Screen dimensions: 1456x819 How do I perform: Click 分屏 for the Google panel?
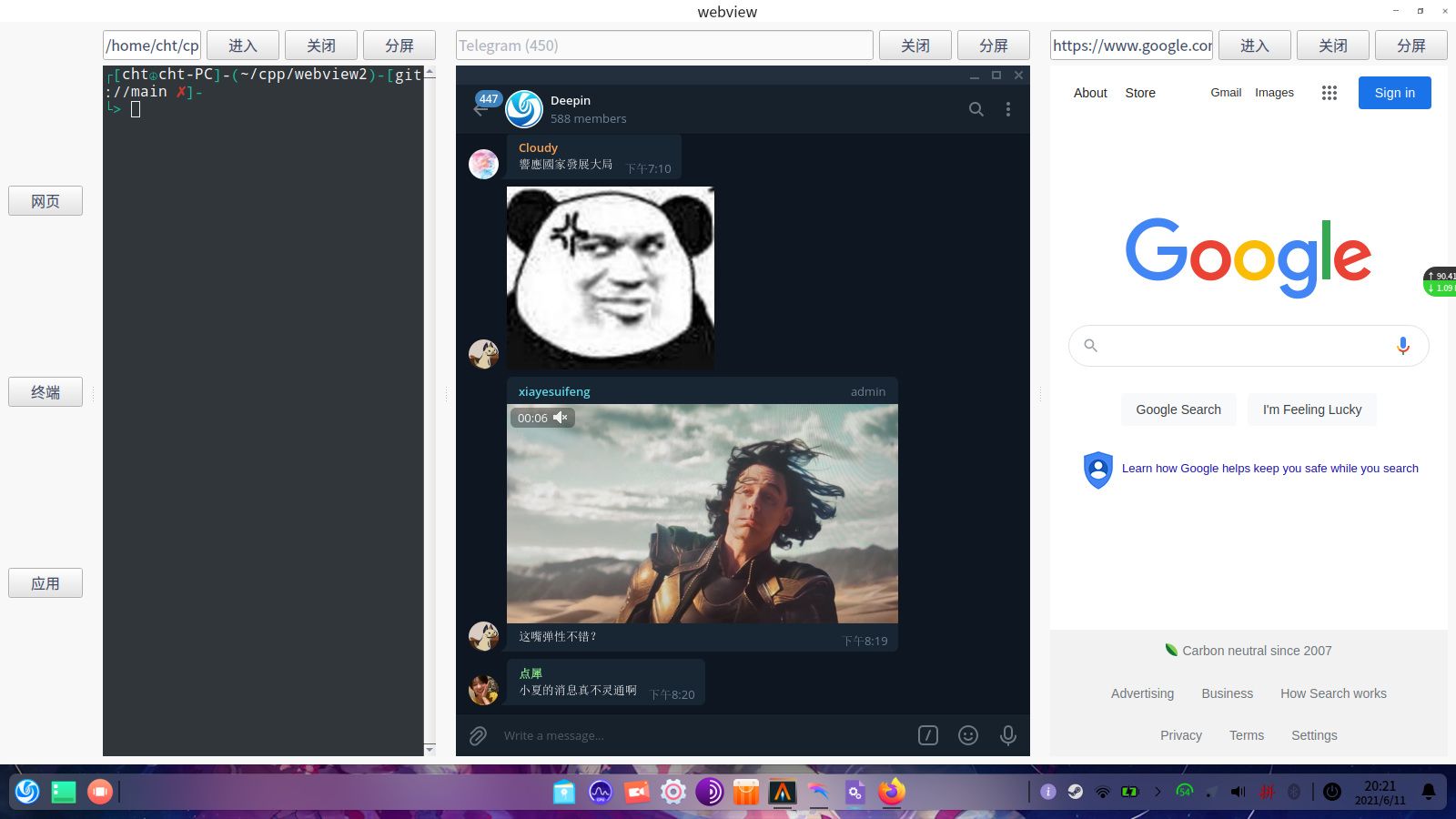[1411, 45]
